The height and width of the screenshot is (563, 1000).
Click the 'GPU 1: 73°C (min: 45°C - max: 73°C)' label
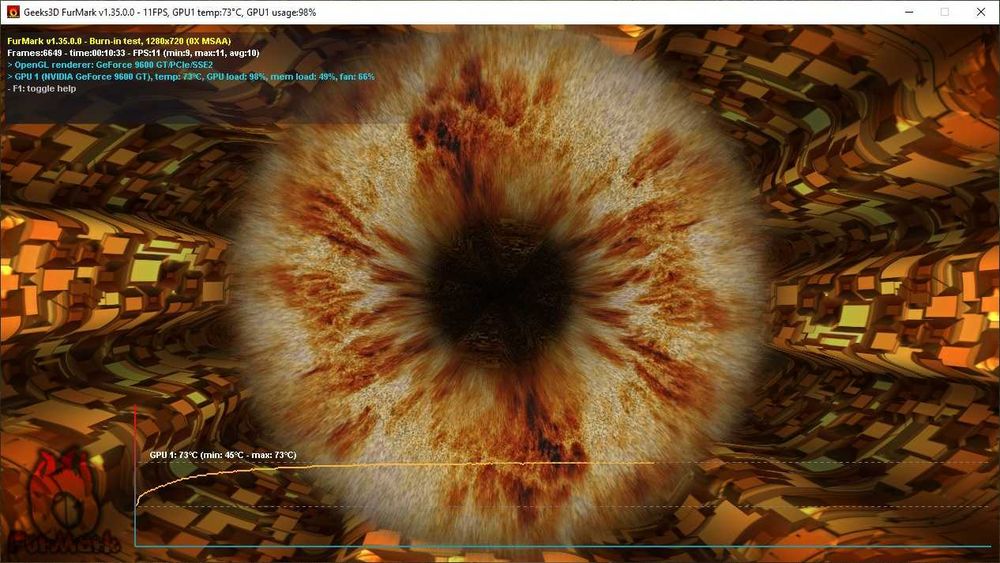[223, 455]
